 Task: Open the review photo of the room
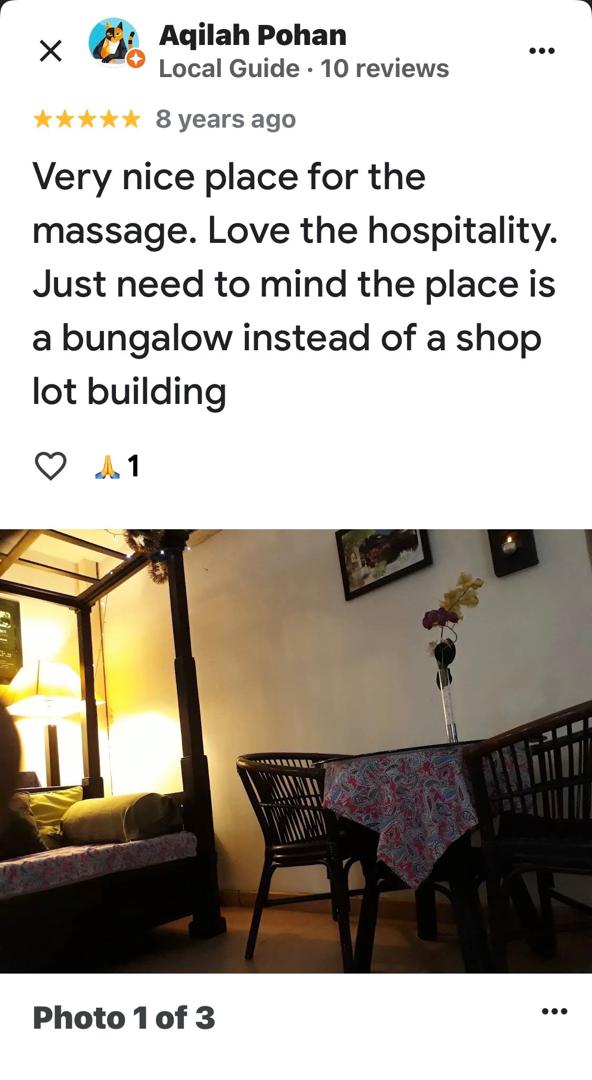[296, 751]
